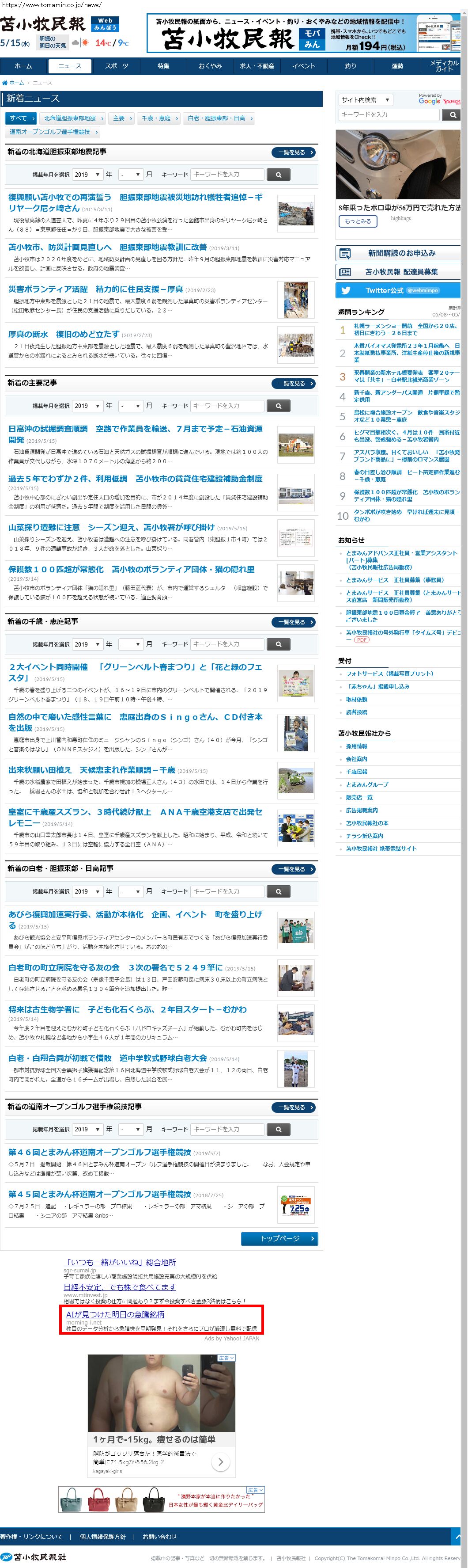The height and width of the screenshot is (1568, 468).
Task: Select the 千歳・恵庭 category filter
Action: click(x=159, y=118)
